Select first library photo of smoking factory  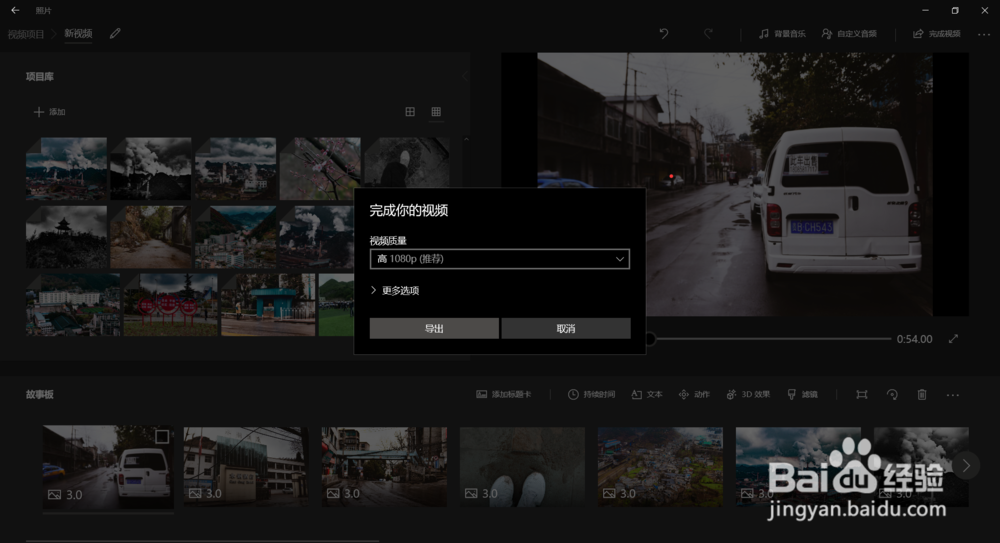(66, 168)
